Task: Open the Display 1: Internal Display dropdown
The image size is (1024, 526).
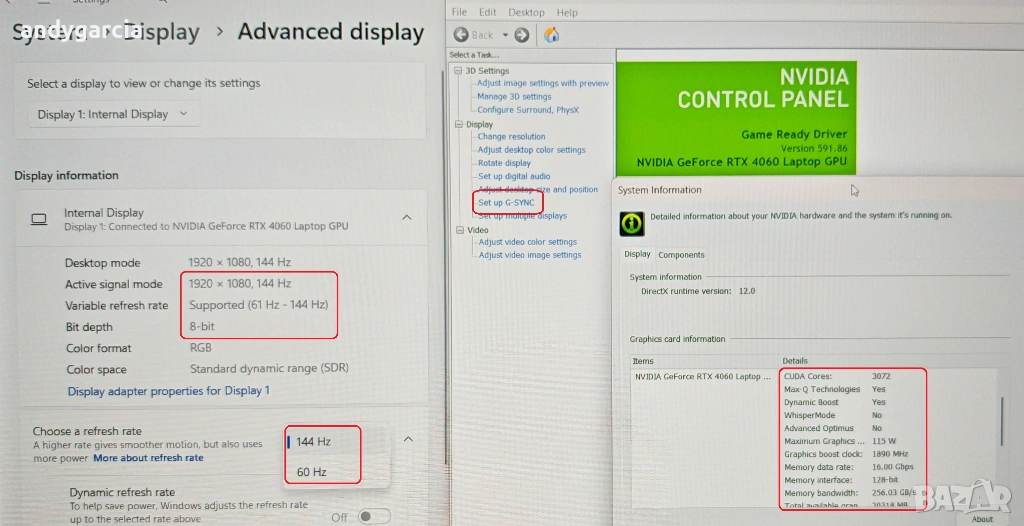Action: pyautogui.click(x=112, y=114)
